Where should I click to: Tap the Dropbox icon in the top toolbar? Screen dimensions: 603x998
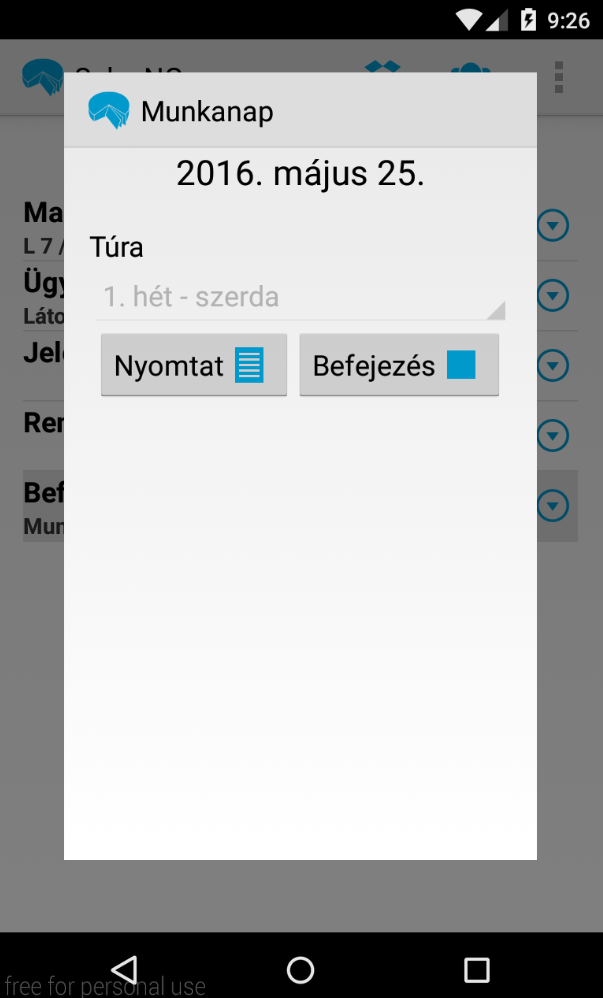click(382, 66)
